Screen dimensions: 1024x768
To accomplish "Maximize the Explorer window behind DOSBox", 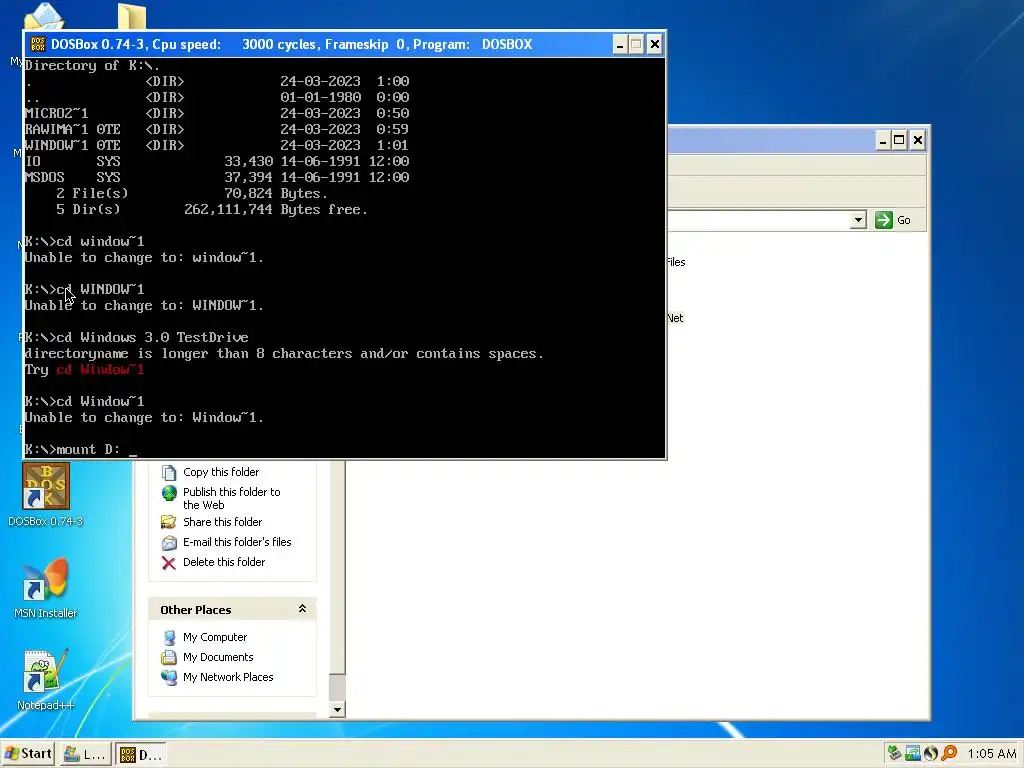I will coord(899,140).
